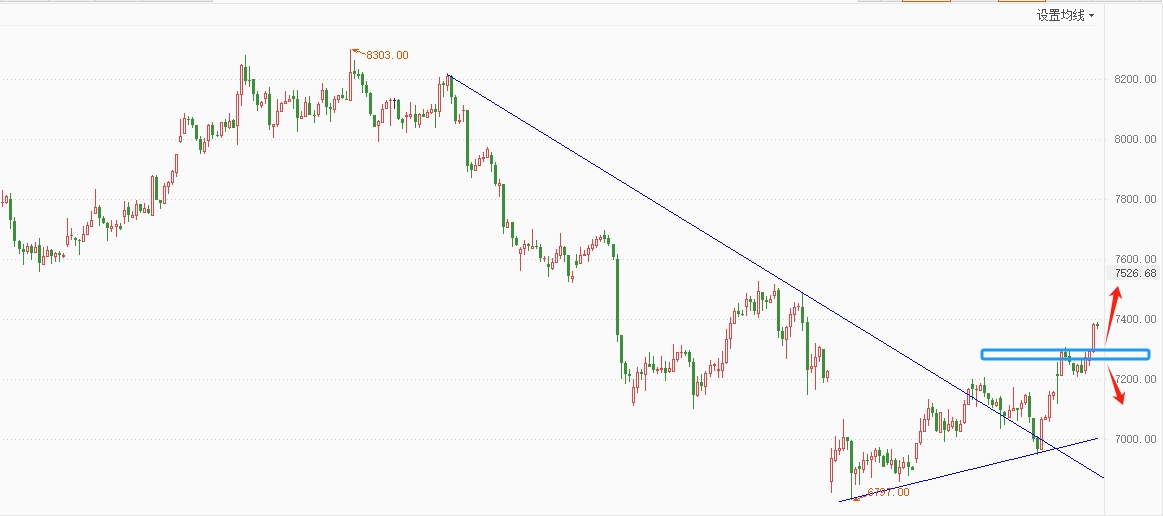Click the dropdown arrow beside 设置均线
This screenshot has width=1163, height=516.
(x=1092, y=16)
